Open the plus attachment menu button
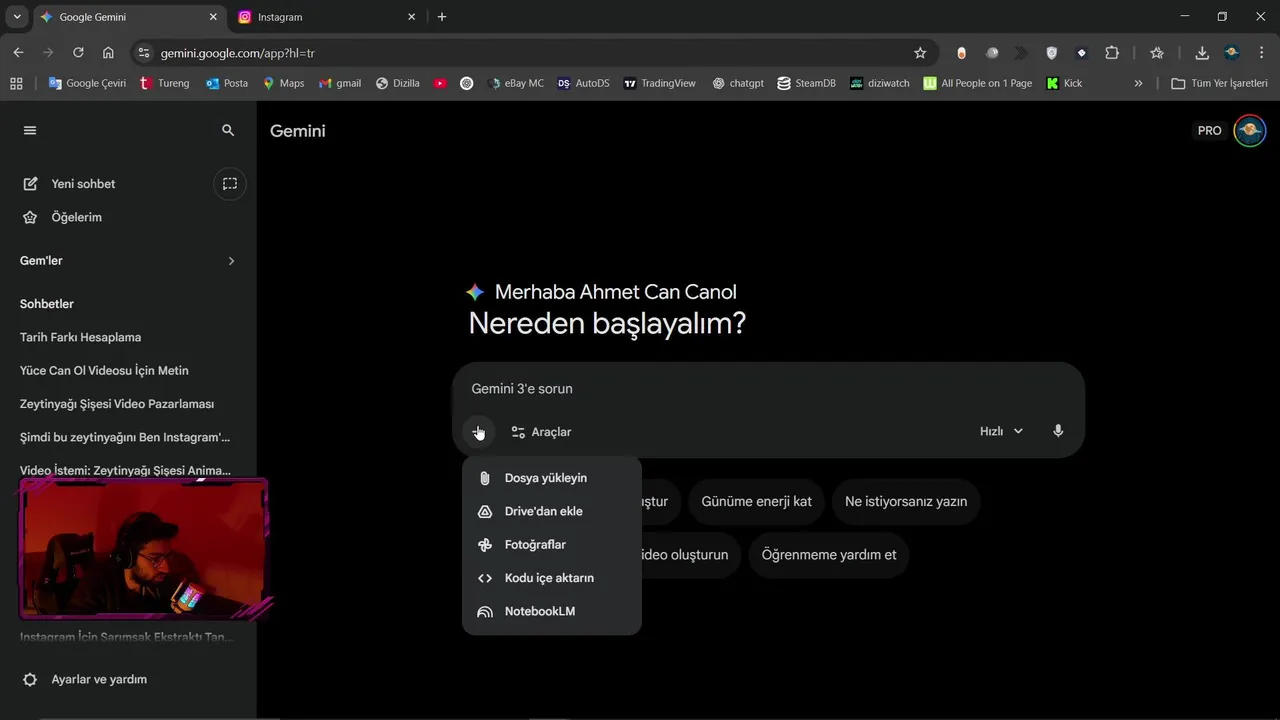The width and height of the screenshot is (1280, 720). [478, 432]
